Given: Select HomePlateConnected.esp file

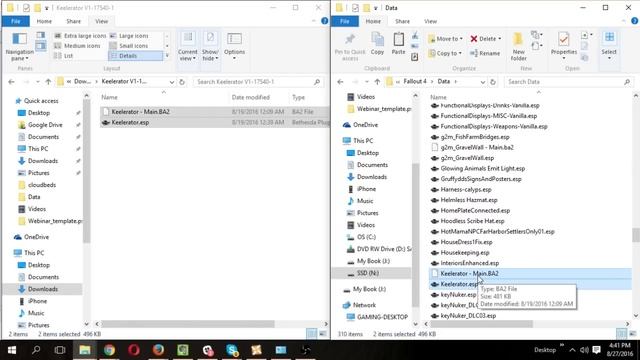Looking at the screenshot, I should (x=475, y=211).
